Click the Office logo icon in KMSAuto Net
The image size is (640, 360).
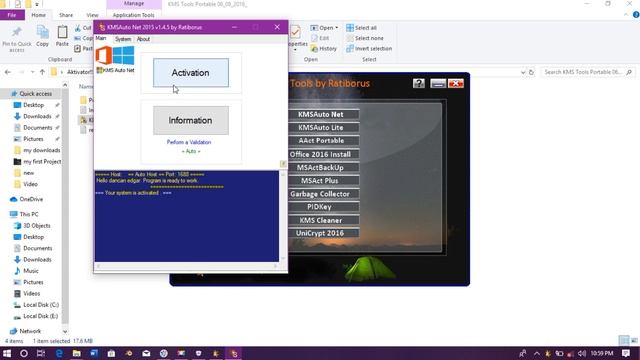tap(104, 56)
